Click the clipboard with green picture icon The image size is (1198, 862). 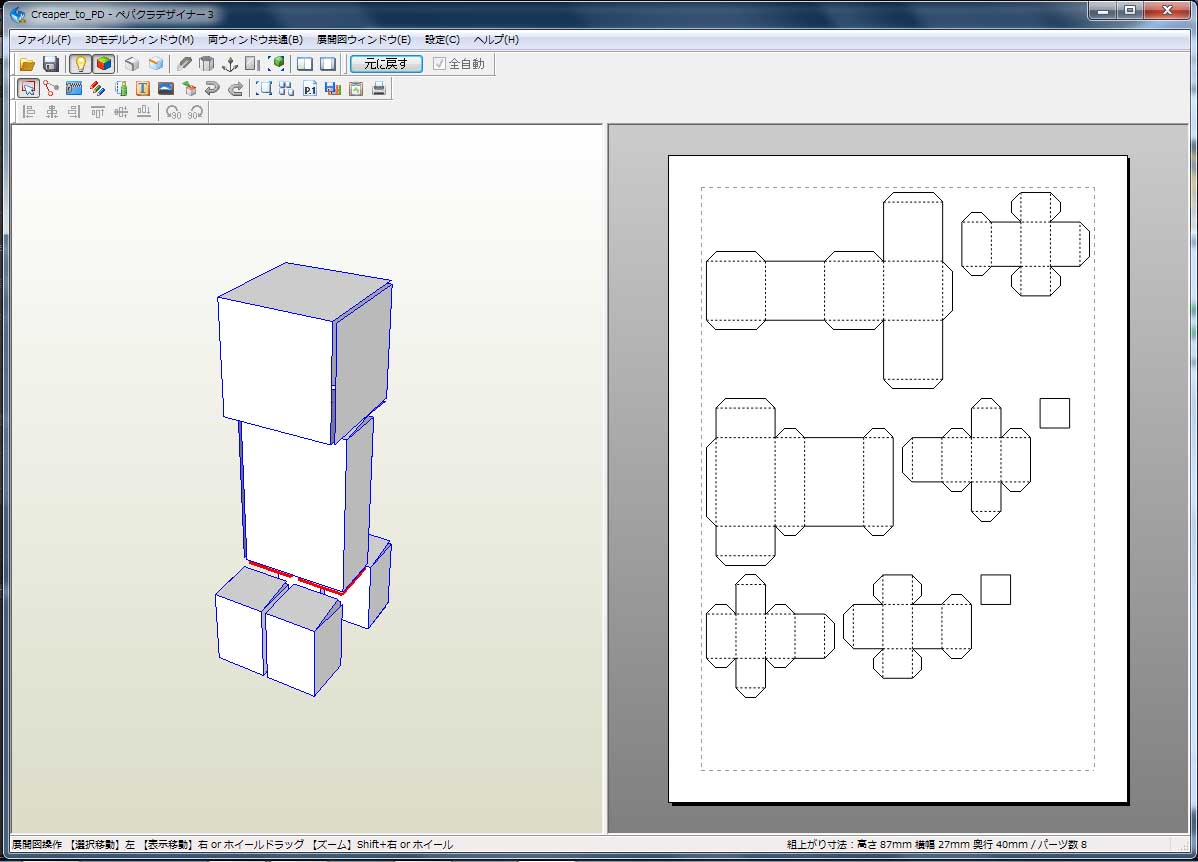click(x=356, y=89)
